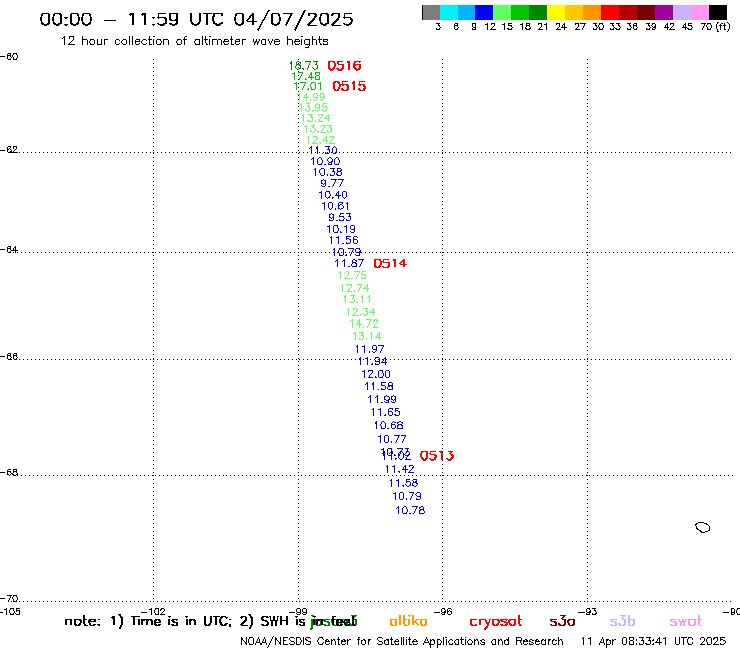Screen dimensions: 740x650
Task: Click the yellow color bar swatch
Action: coord(556,12)
